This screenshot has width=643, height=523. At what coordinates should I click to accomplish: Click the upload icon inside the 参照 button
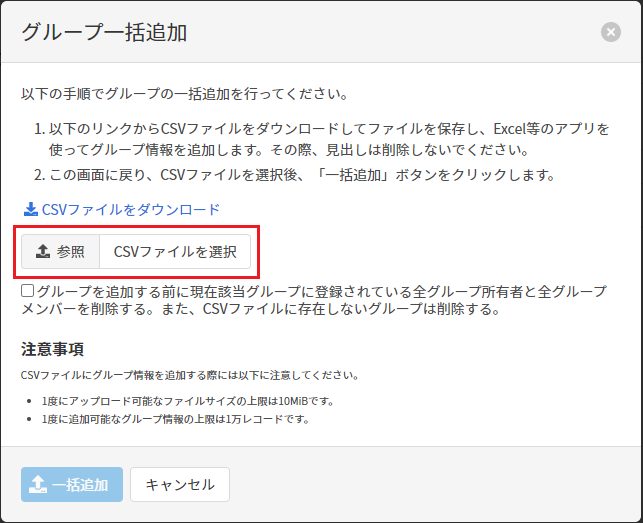coord(43,252)
